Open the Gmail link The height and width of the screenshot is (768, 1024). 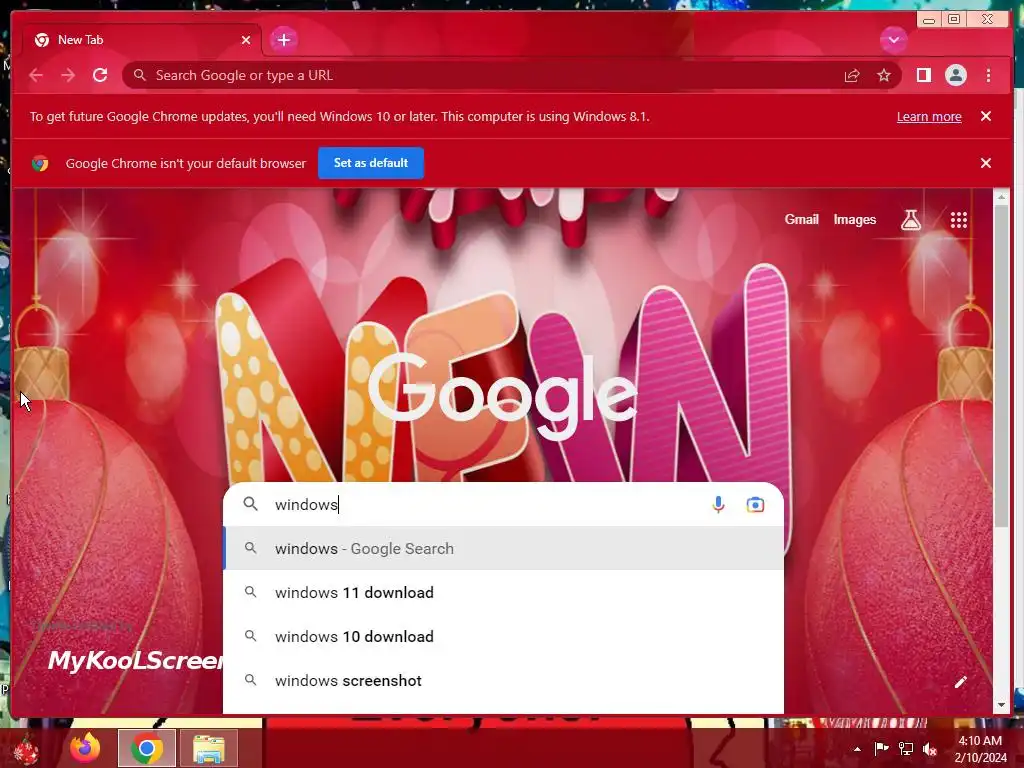[801, 219]
